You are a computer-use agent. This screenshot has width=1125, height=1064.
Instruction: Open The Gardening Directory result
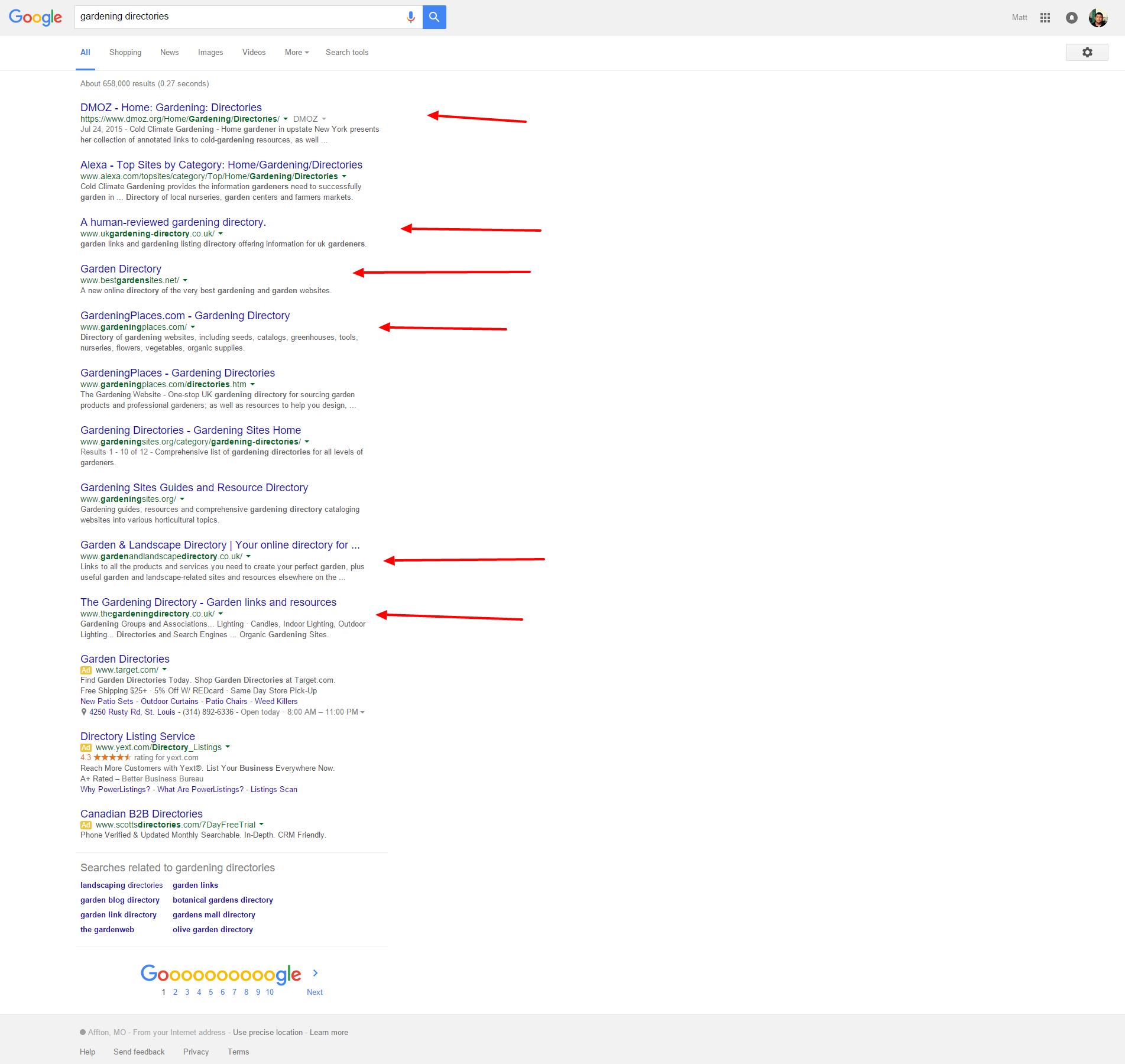pyautogui.click(x=208, y=602)
